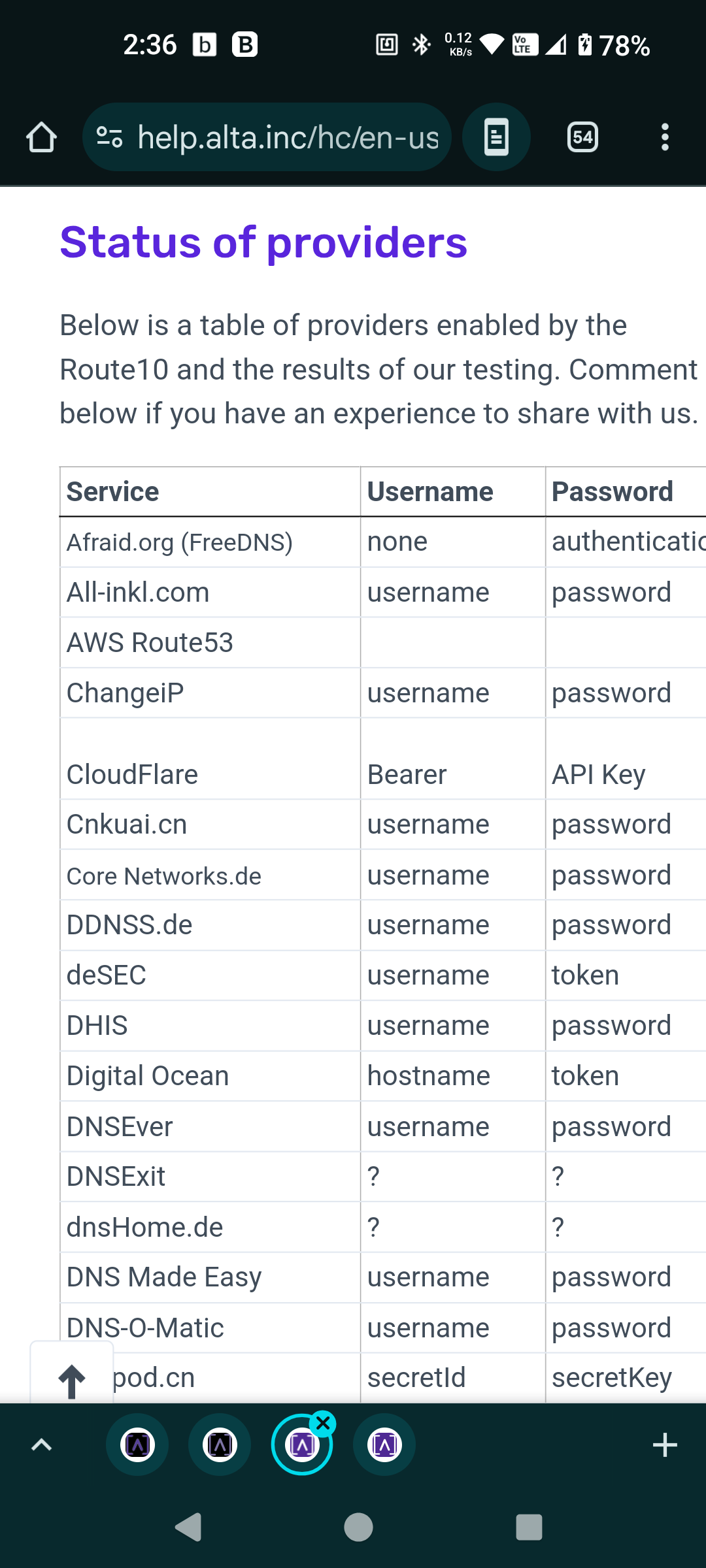
Task: Tap the Android home navigation button
Action: pos(358,1527)
